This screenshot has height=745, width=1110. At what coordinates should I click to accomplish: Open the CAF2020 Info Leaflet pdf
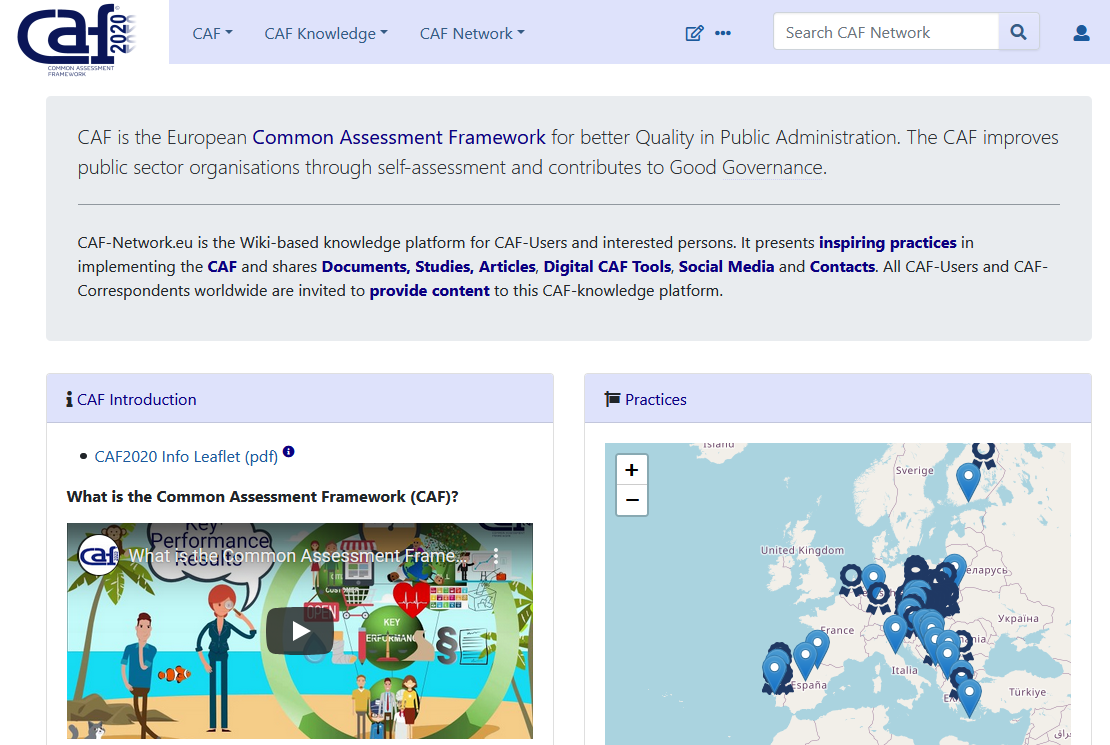pos(186,457)
